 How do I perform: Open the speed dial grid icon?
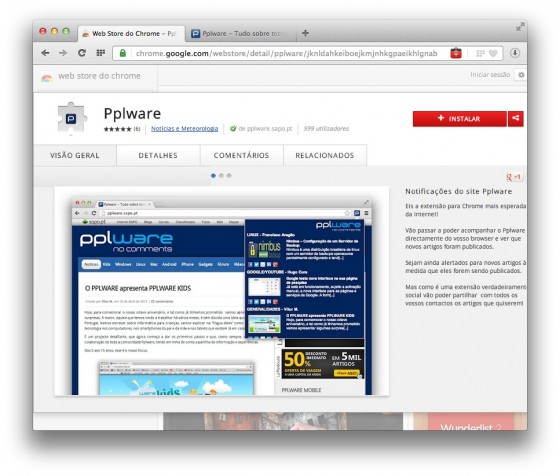[101, 53]
